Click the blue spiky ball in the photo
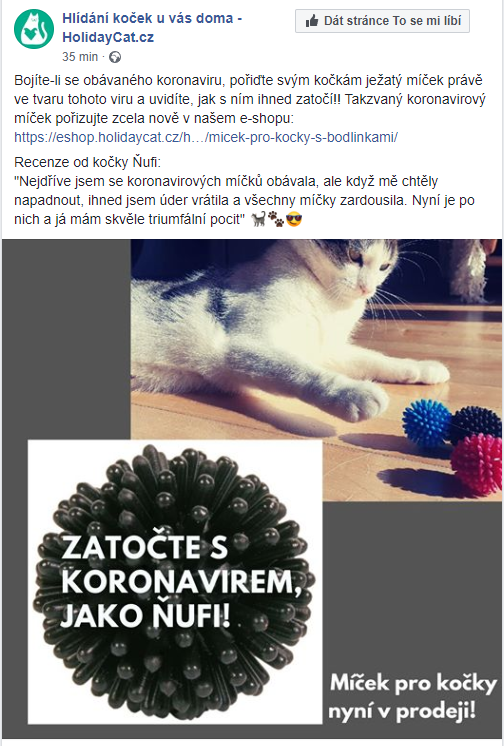 [x=426, y=423]
